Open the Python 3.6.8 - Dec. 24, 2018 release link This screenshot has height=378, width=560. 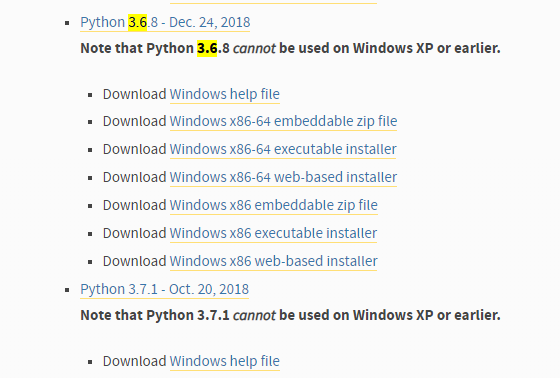click(x=165, y=23)
